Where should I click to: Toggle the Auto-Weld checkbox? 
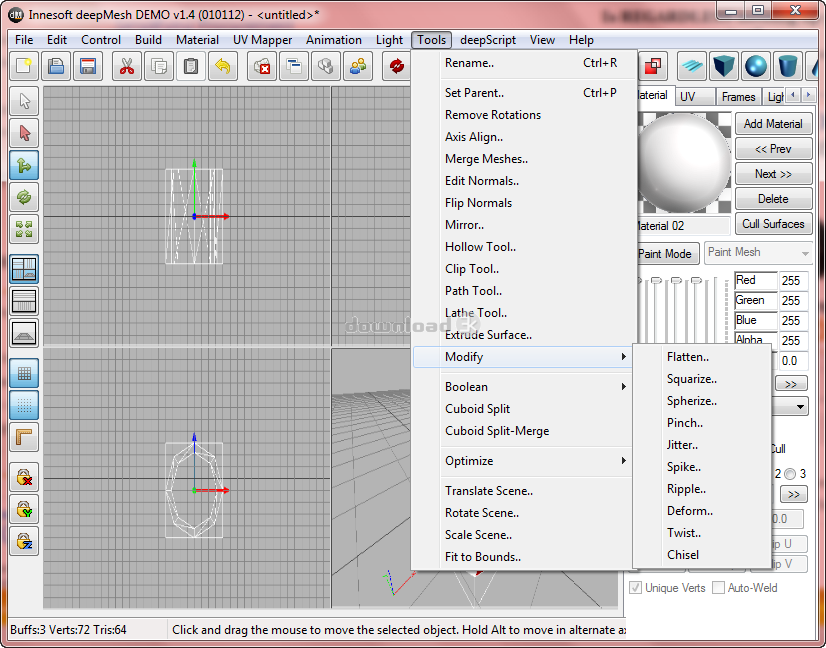tap(718, 587)
